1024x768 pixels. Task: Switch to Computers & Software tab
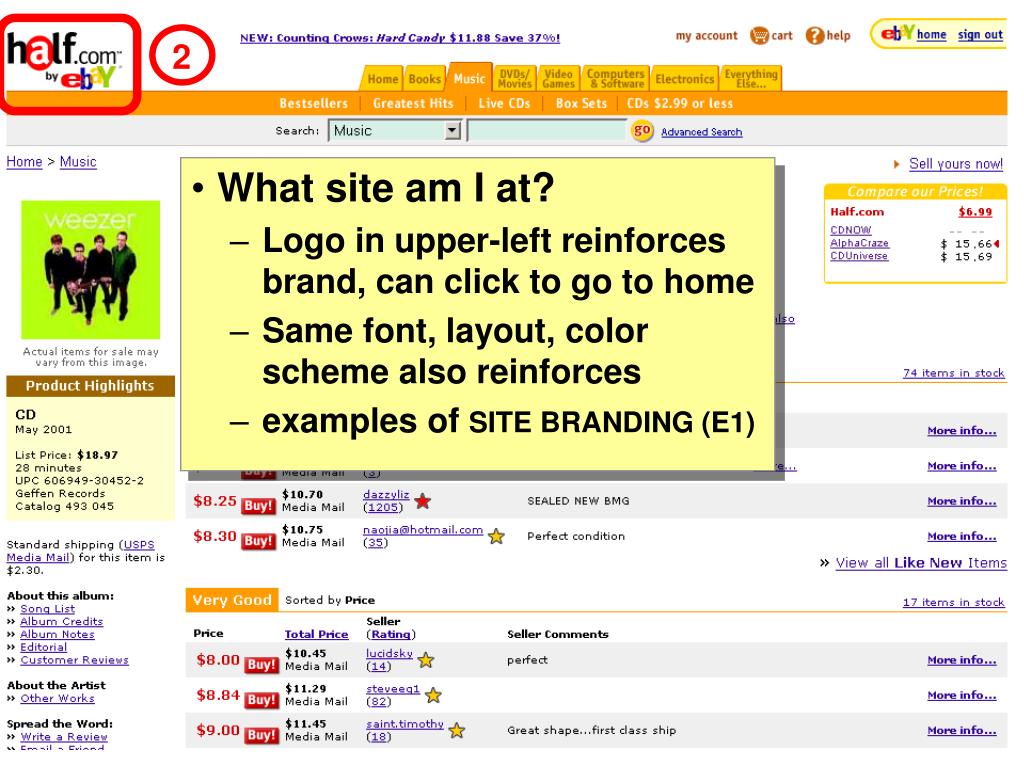(x=616, y=78)
